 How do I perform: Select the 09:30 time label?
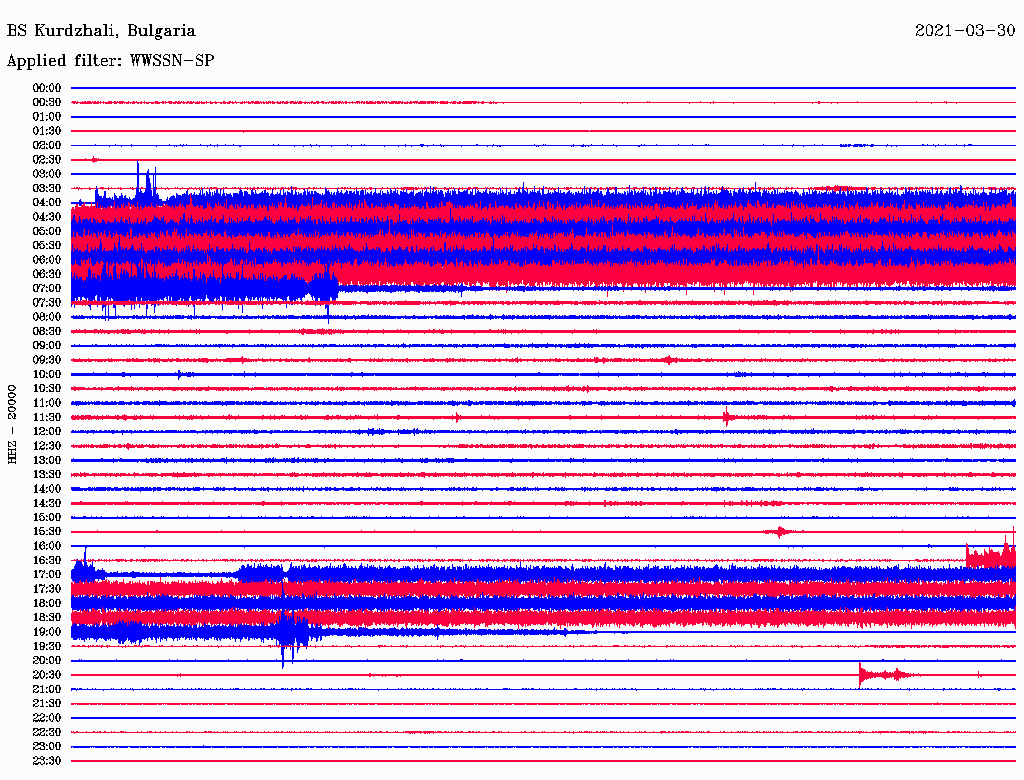[47, 360]
